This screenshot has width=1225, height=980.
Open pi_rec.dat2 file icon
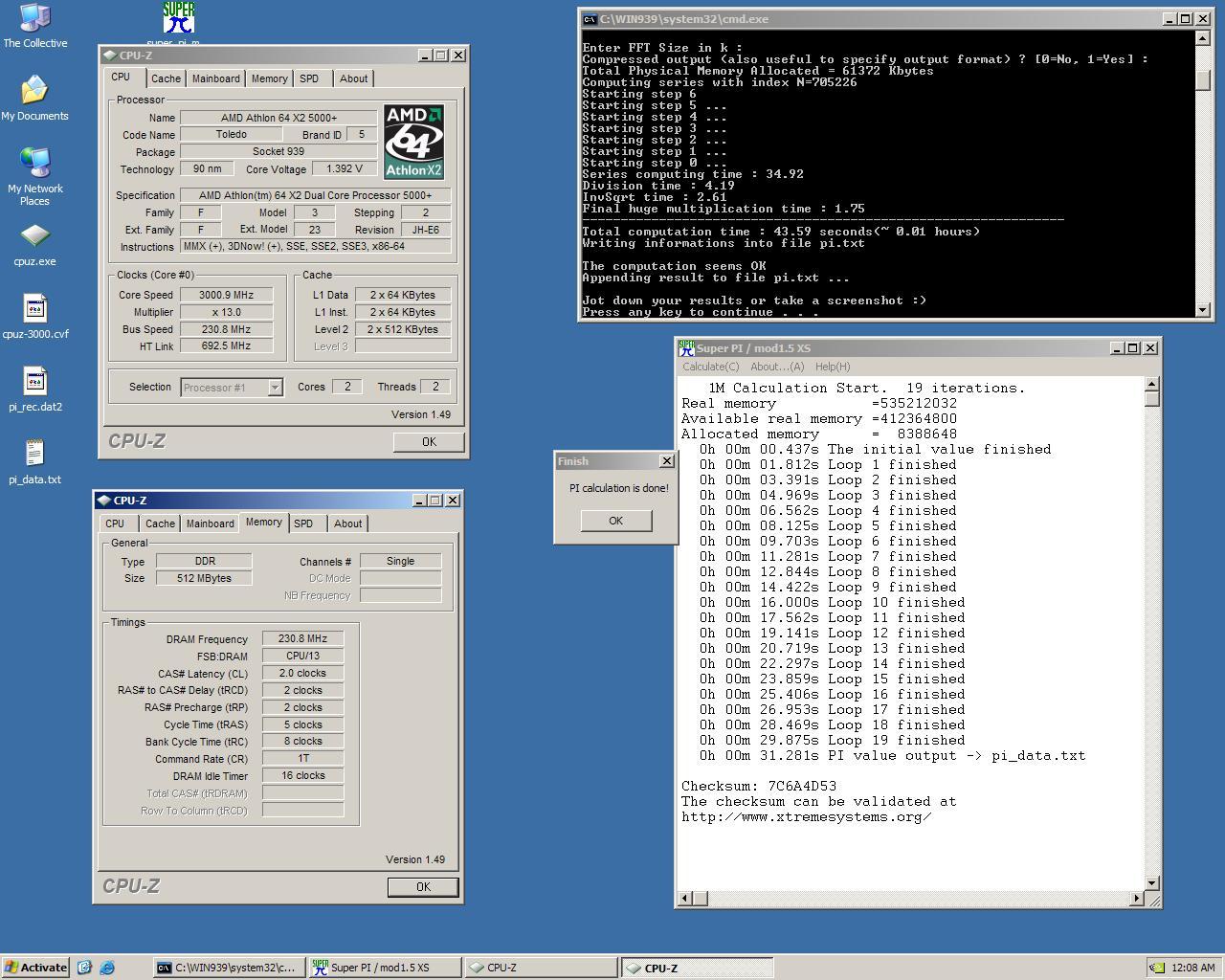[34, 390]
